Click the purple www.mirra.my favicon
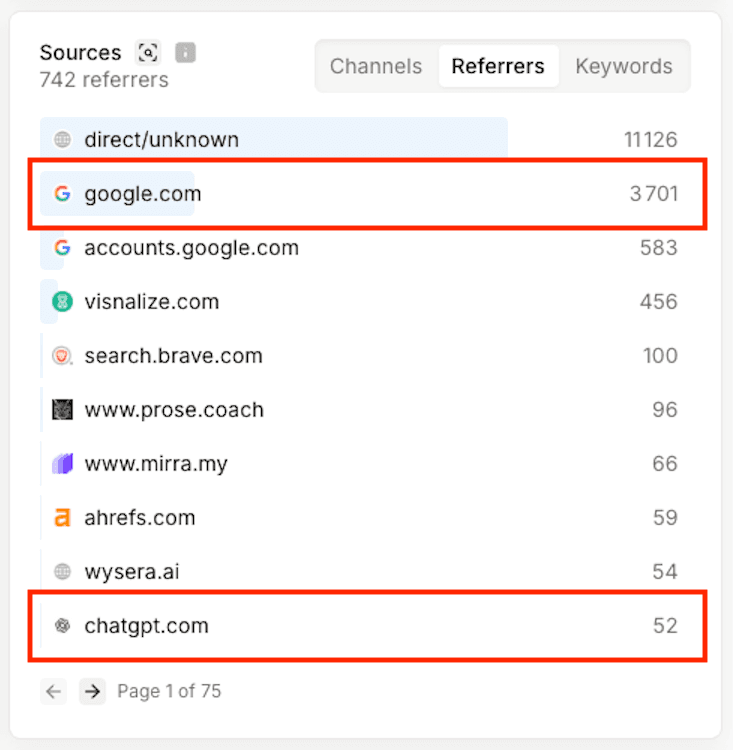 tap(62, 464)
